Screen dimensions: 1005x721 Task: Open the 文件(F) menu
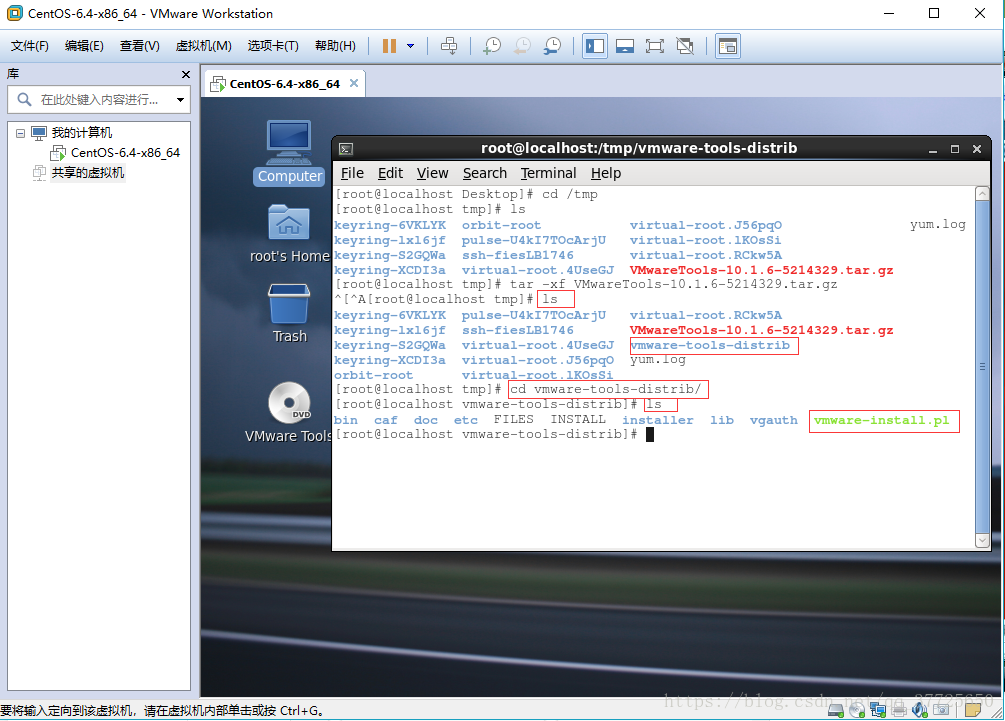click(x=29, y=46)
